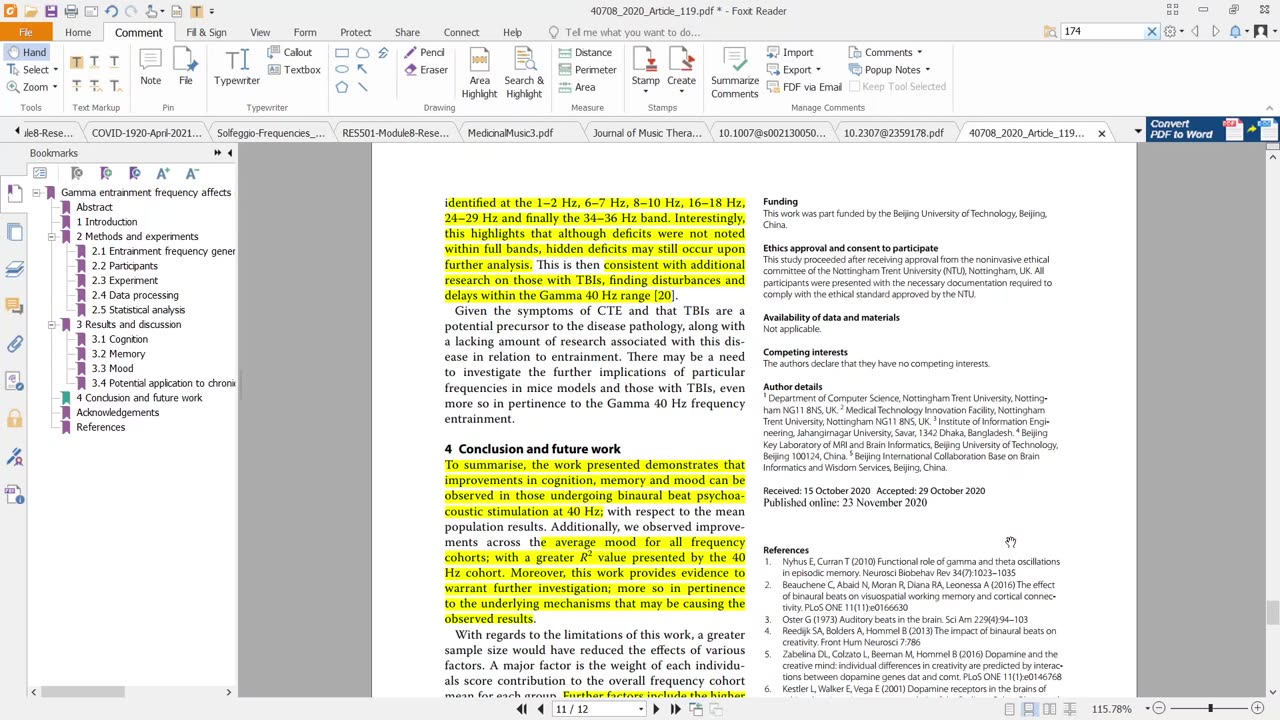The width and height of the screenshot is (1280, 720).
Task: Open the security lock side panel
Action: 14,419
